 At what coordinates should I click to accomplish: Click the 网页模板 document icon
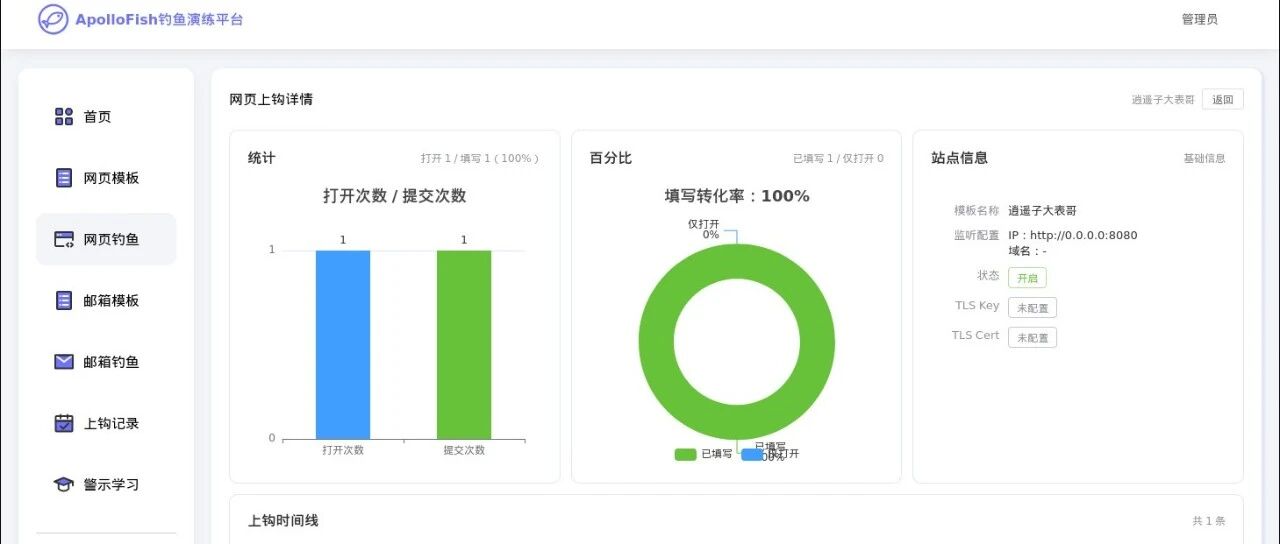tap(64, 178)
